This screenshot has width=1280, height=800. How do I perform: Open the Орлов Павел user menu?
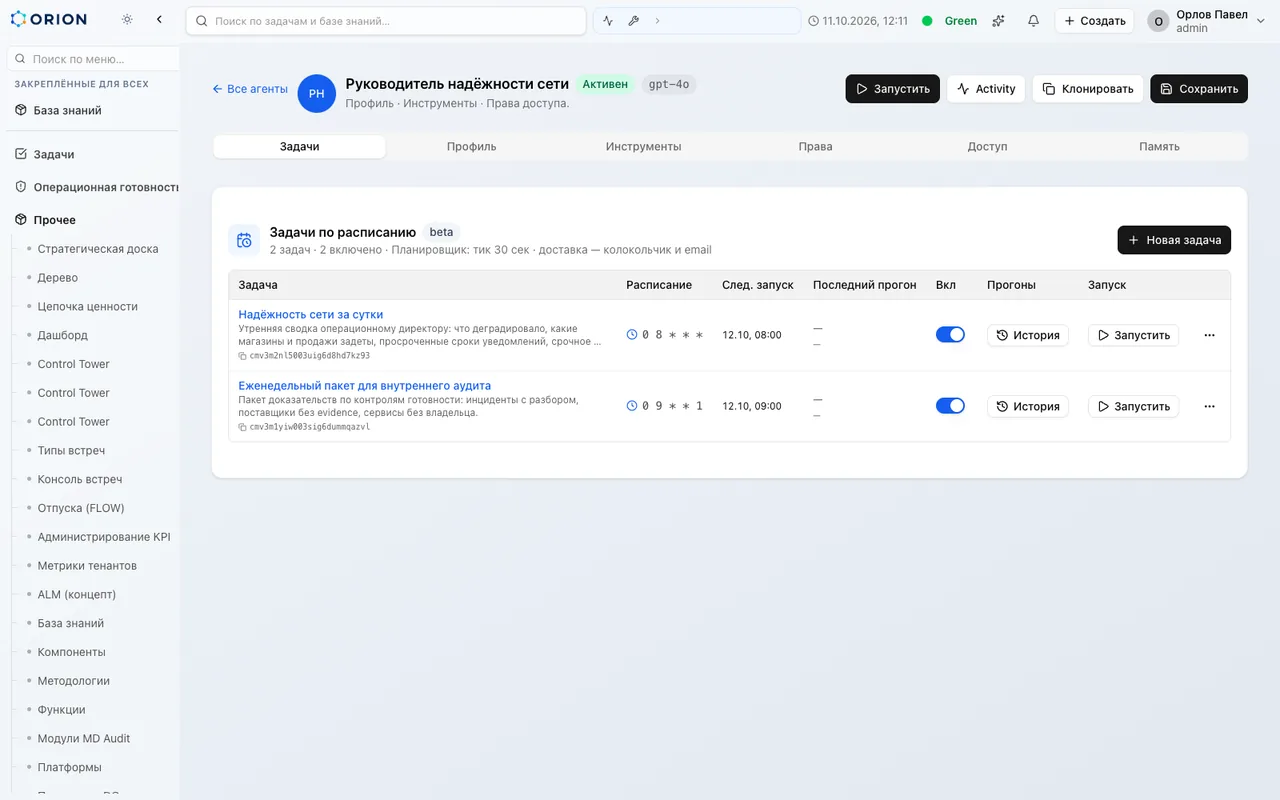coord(1207,20)
